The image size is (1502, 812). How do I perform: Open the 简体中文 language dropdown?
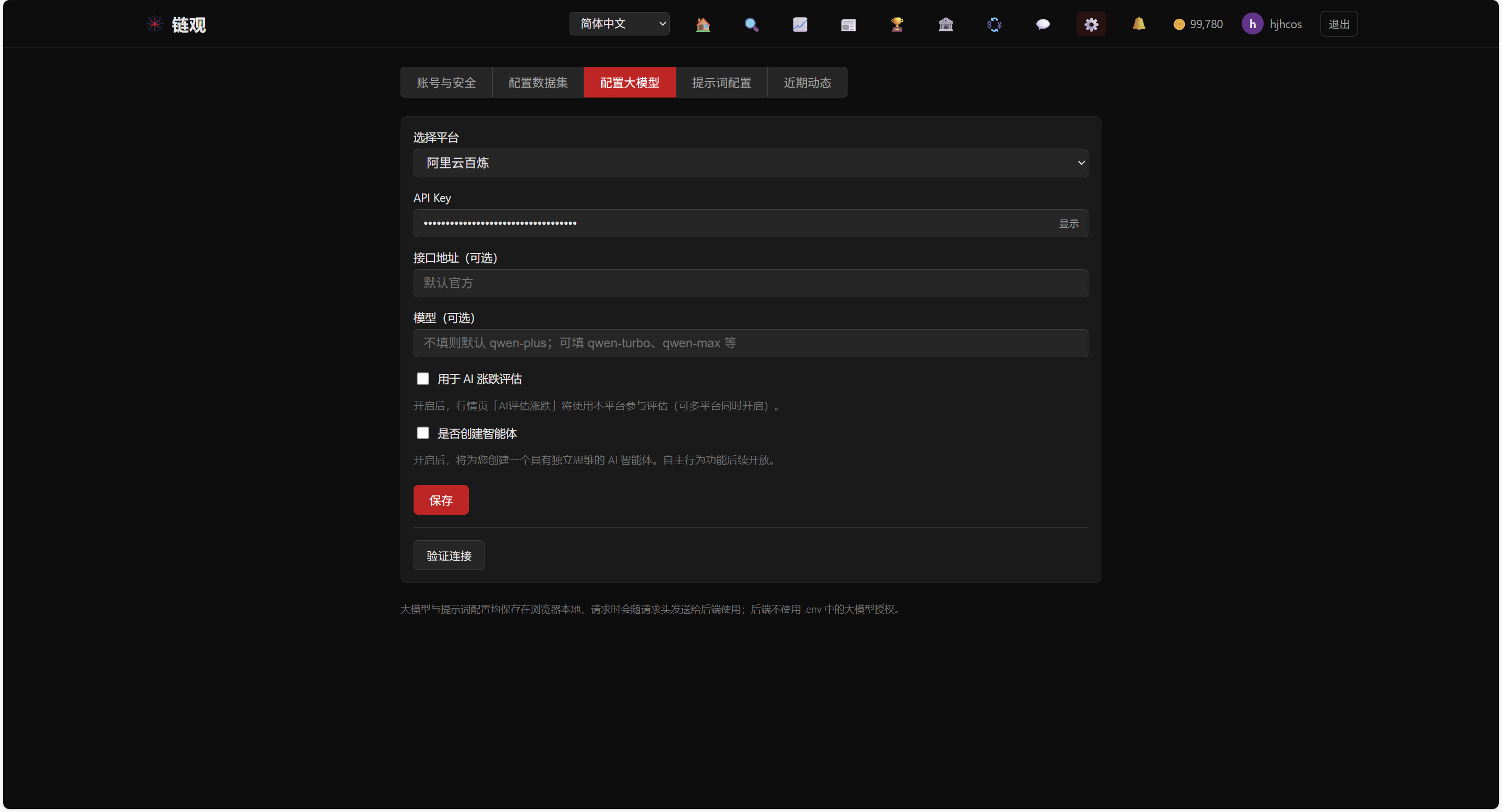pos(619,24)
